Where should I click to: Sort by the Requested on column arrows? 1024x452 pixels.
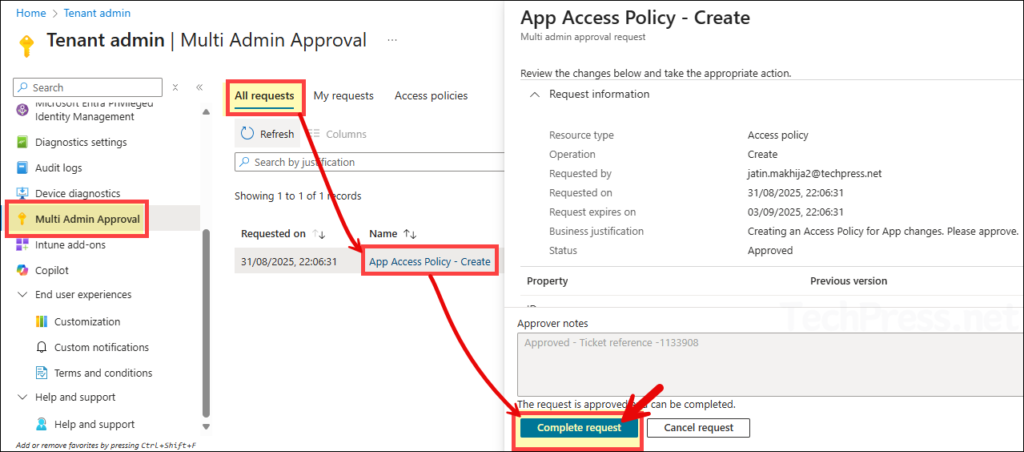(x=319, y=234)
